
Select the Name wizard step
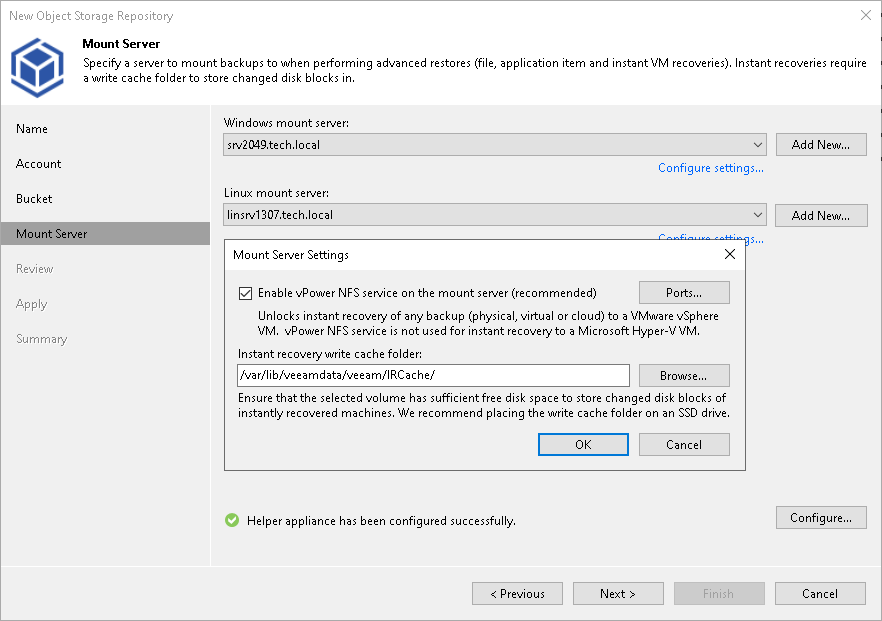click(x=32, y=129)
